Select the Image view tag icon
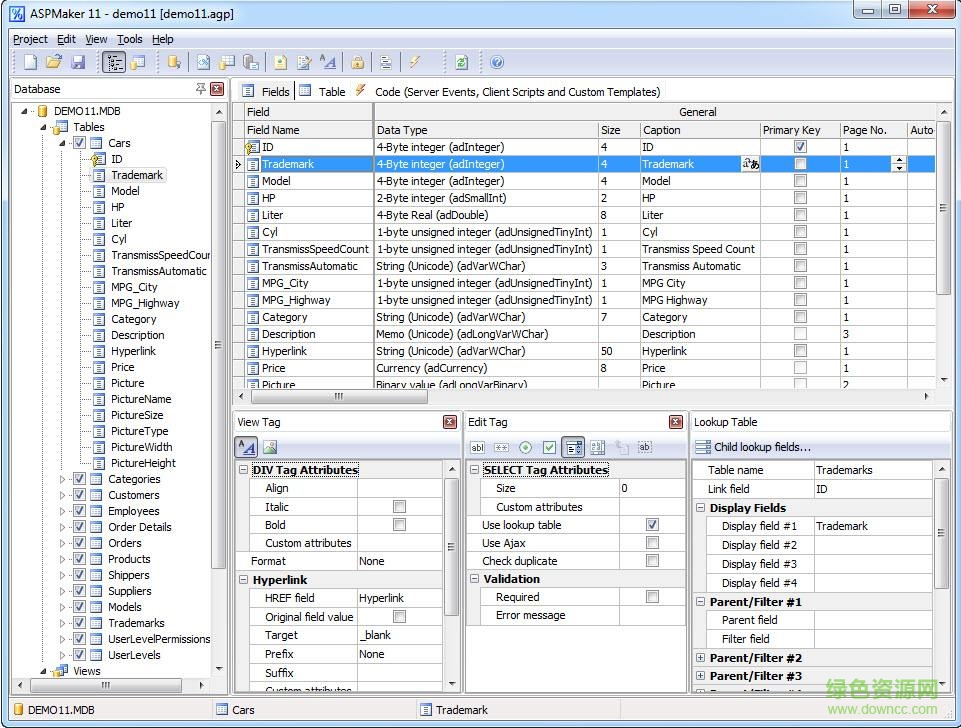The width and height of the screenshot is (961, 728). 270,448
